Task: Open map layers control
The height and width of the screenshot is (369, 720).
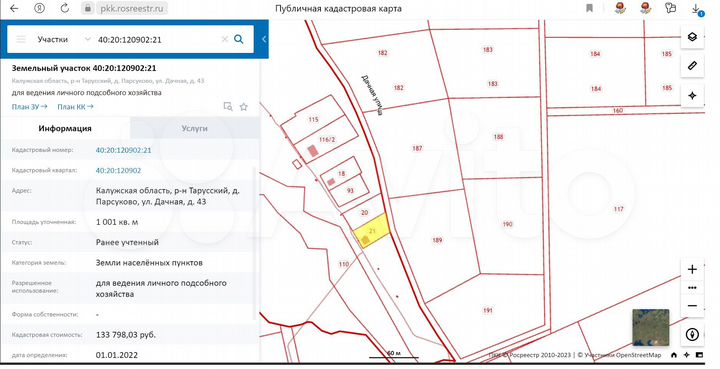Action: click(692, 37)
